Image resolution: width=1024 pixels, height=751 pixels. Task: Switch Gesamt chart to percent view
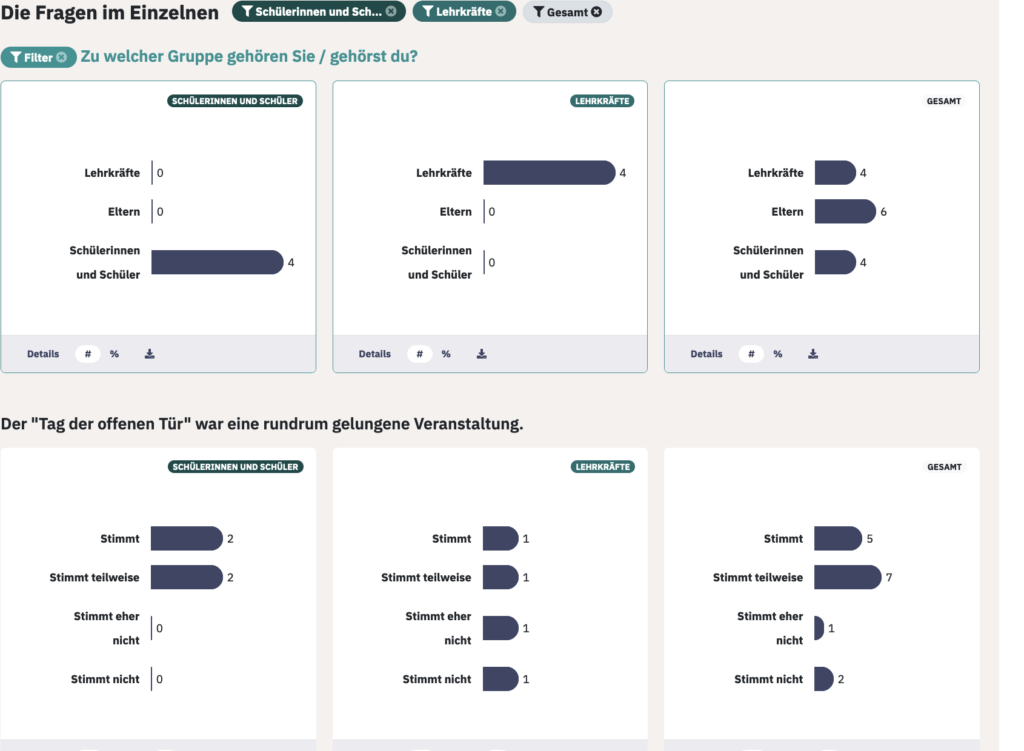(778, 354)
